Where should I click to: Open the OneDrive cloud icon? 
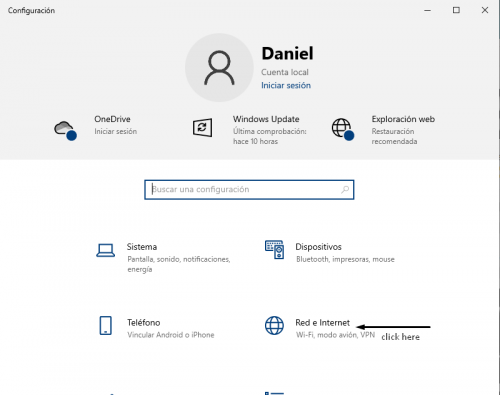(65, 130)
